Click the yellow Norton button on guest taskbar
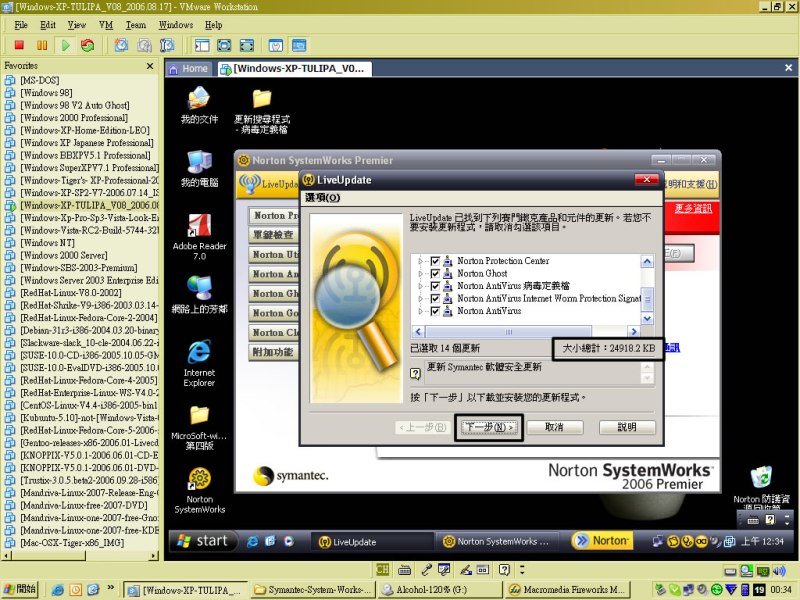 [x=602, y=541]
